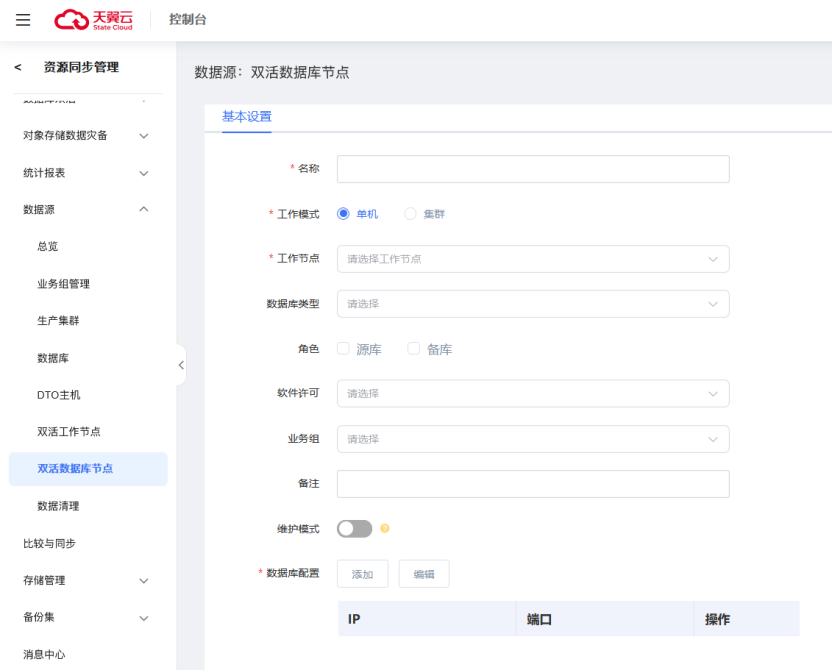Click the 编辑 button
Screen dimensions: 832x670
tap(424, 574)
